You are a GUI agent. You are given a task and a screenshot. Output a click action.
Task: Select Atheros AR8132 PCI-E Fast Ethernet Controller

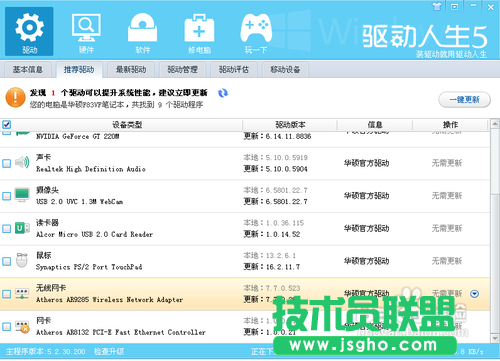tap(121, 332)
